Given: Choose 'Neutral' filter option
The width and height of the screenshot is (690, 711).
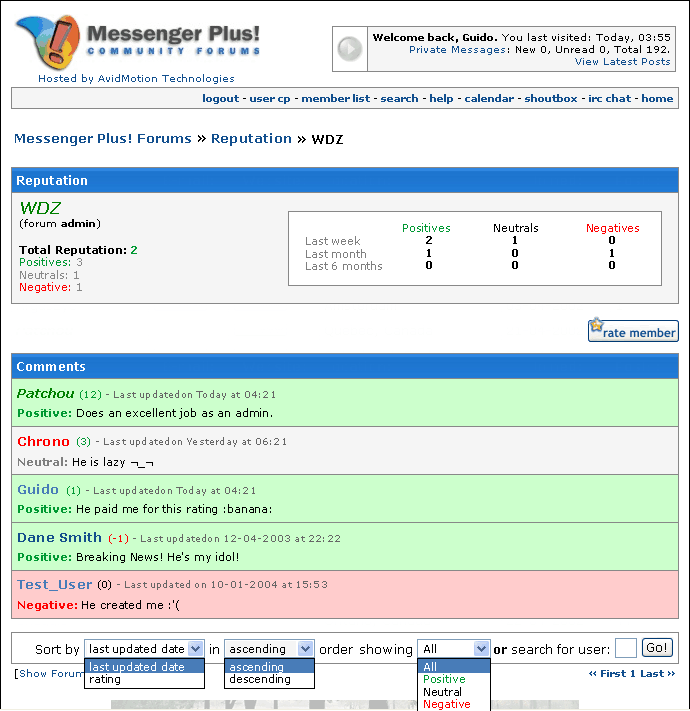Looking at the screenshot, I should [x=443, y=692].
